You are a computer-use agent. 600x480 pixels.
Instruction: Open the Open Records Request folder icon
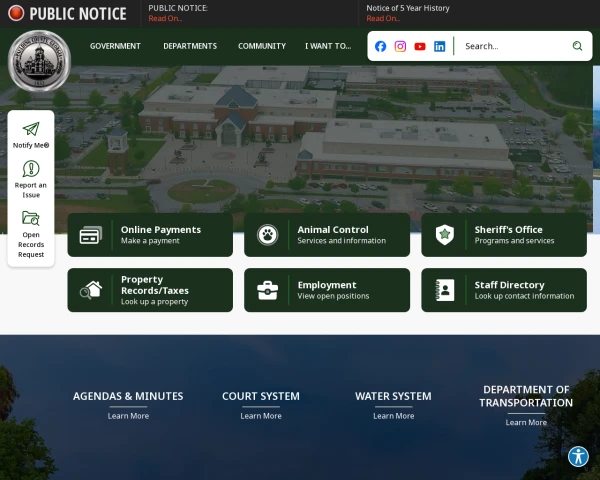(31, 218)
